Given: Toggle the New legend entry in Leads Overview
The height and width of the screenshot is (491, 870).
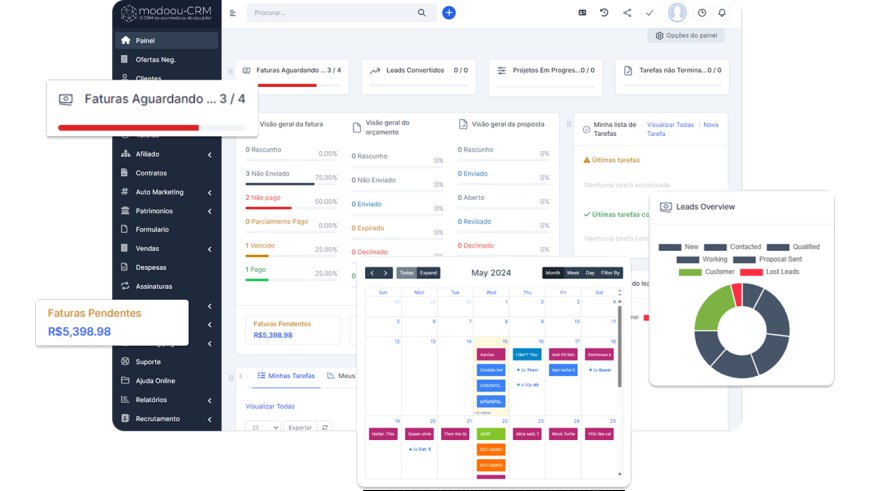Looking at the screenshot, I should pos(679,247).
